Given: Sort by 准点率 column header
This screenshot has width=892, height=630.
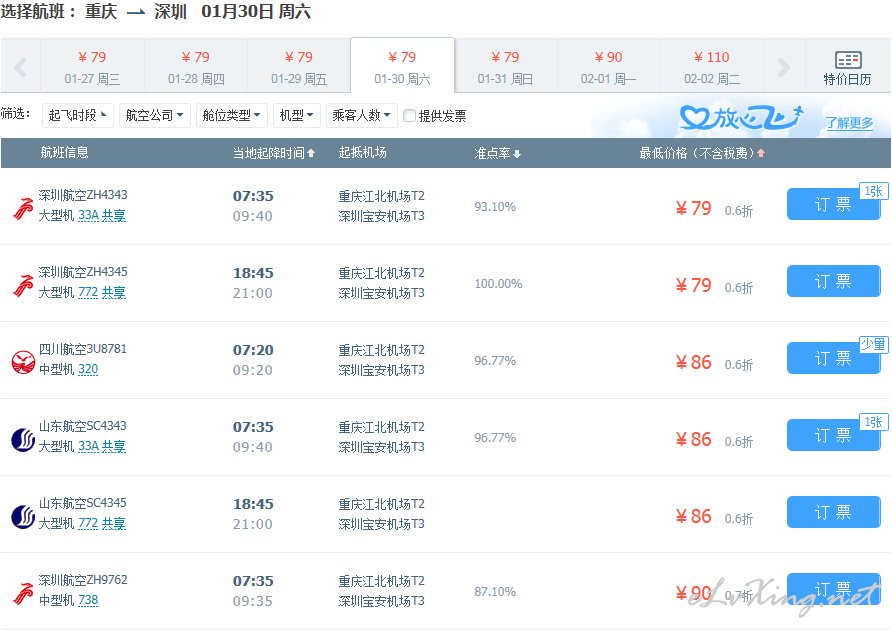Looking at the screenshot, I should [x=497, y=153].
